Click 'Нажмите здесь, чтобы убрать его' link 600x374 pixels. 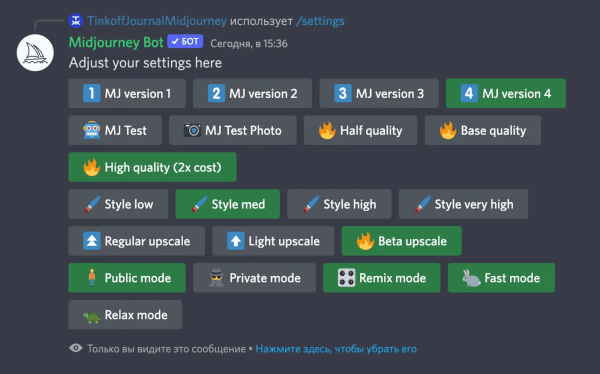click(336, 349)
